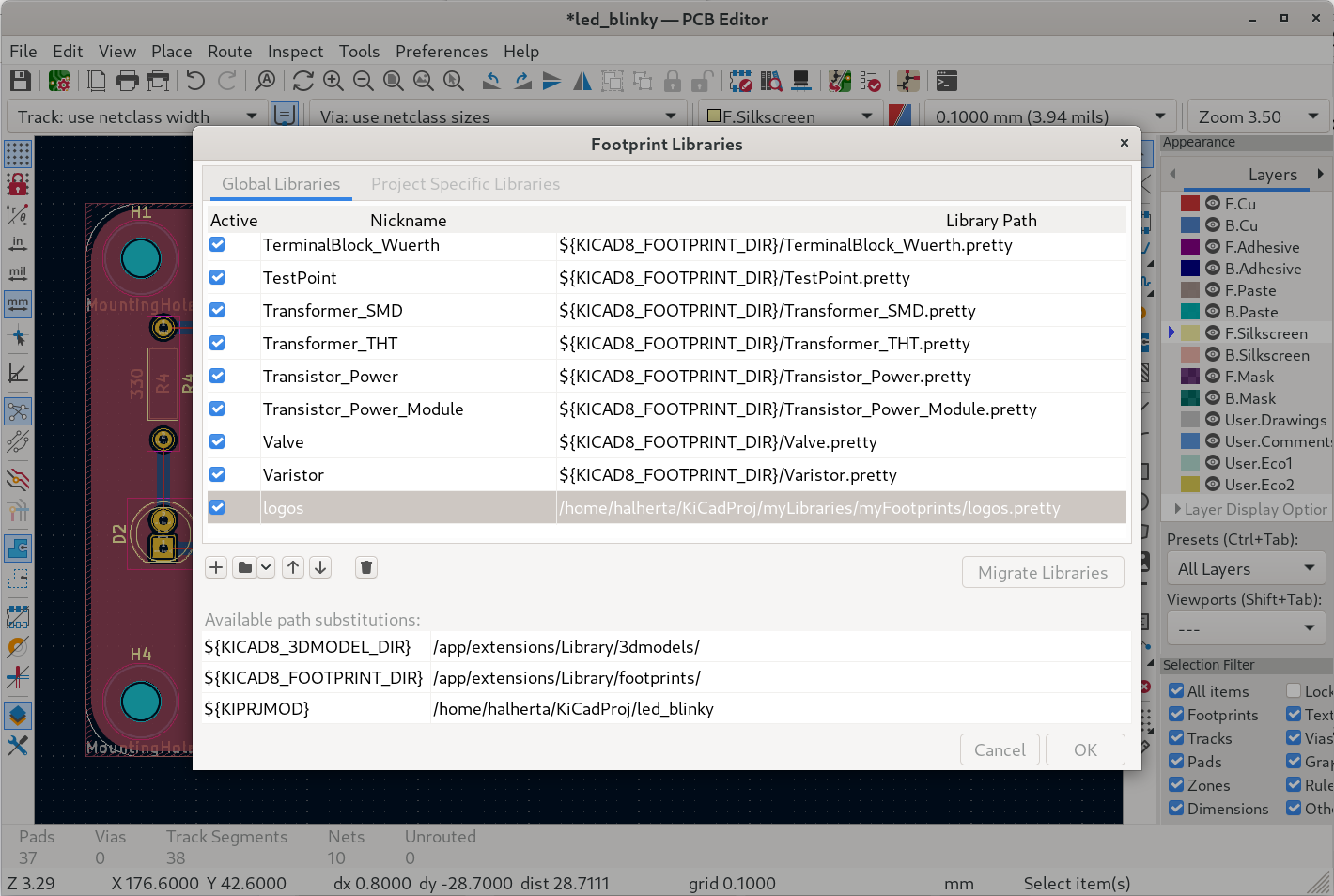
Task: Click the folder icon to browse libraries
Action: (x=244, y=567)
